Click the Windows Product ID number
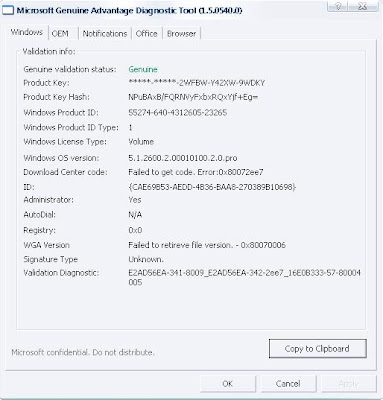 (178, 113)
